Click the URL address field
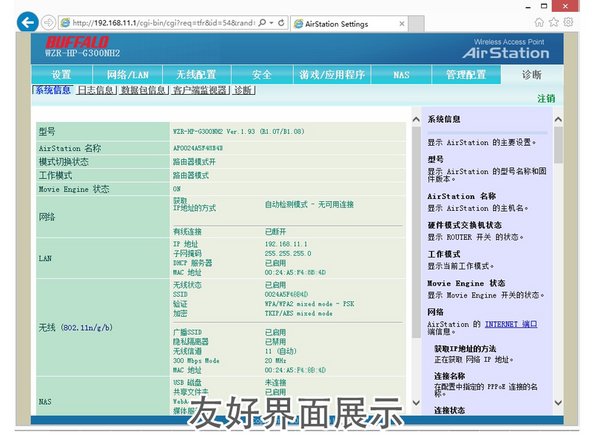The width and height of the screenshot is (592, 444). pyautogui.click(x=163, y=23)
